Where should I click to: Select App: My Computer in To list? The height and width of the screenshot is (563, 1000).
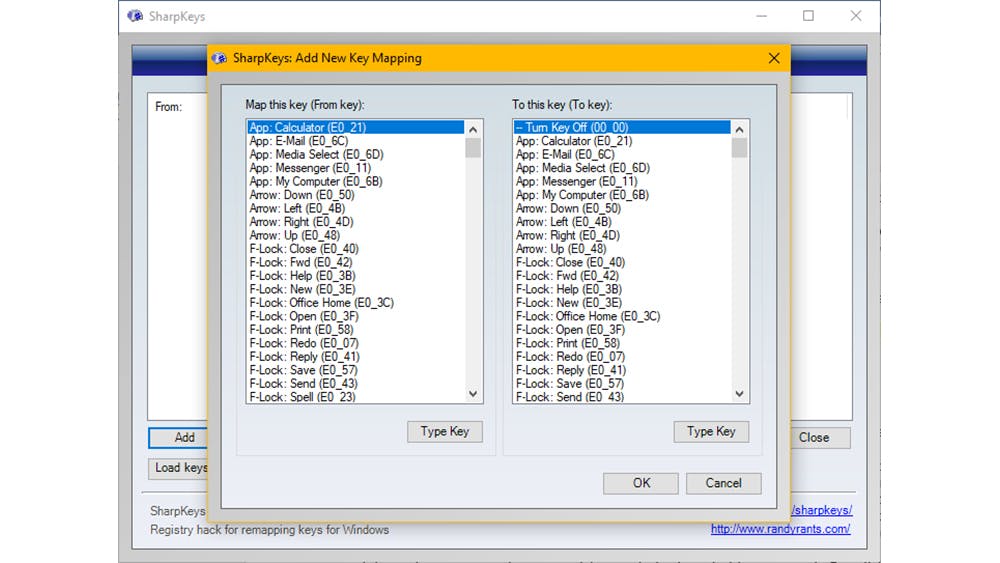pyautogui.click(x=622, y=195)
